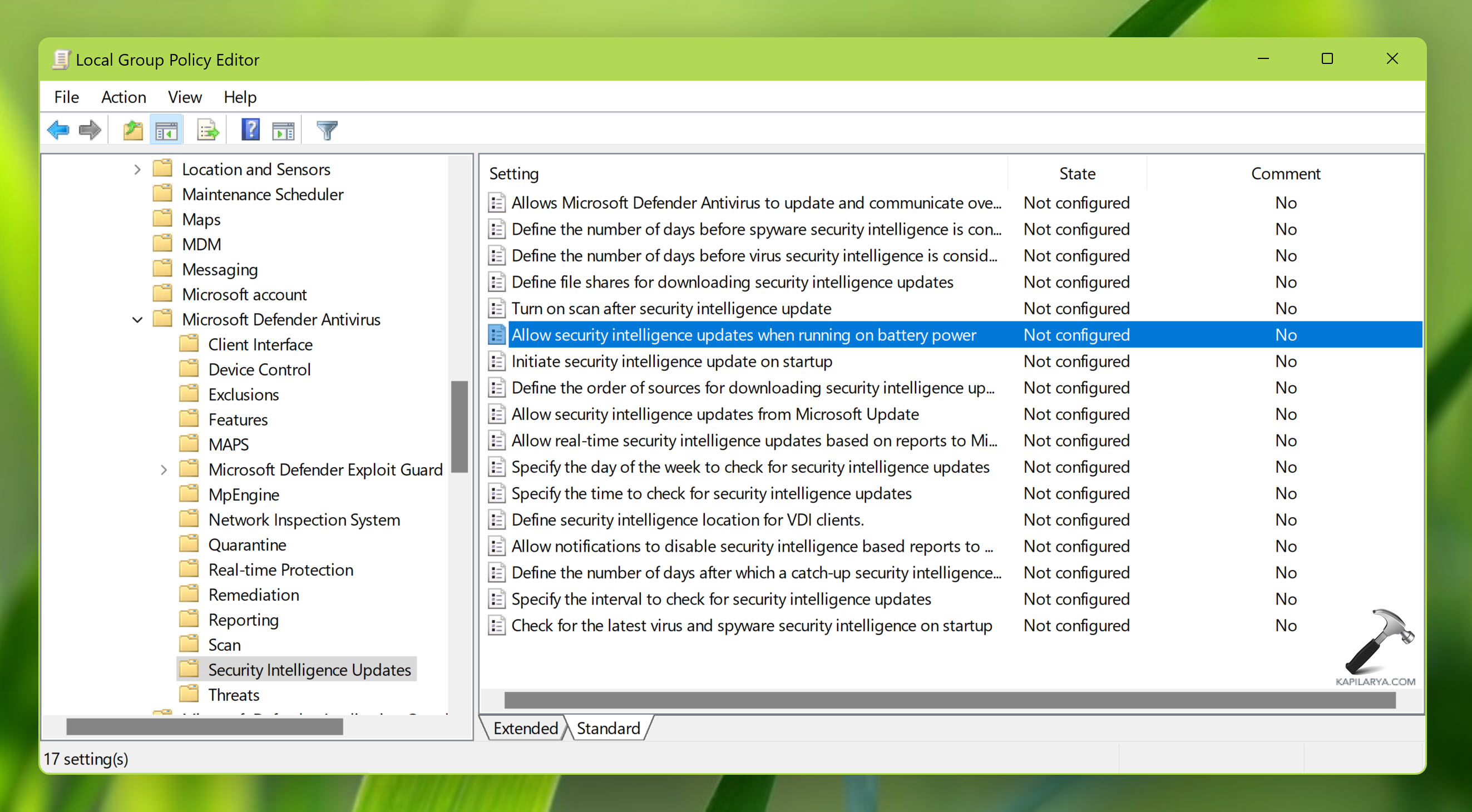The width and height of the screenshot is (1472, 812).
Task: Expand Microsoft Defender Exploit Guard folder
Action: click(164, 470)
